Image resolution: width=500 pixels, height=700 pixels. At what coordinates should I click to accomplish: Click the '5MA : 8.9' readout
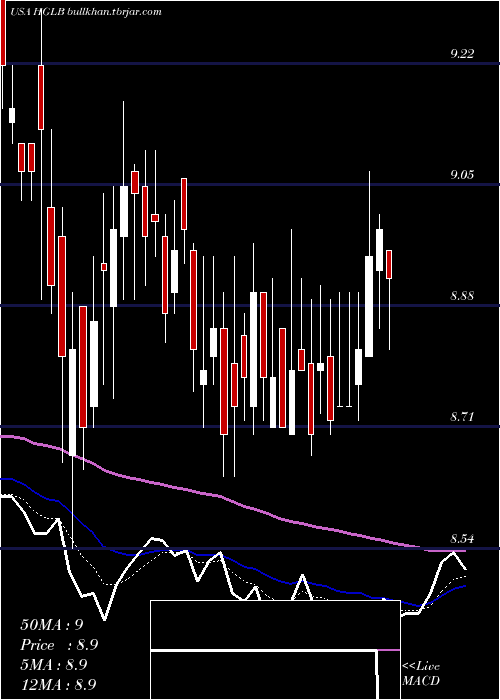point(54,665)
